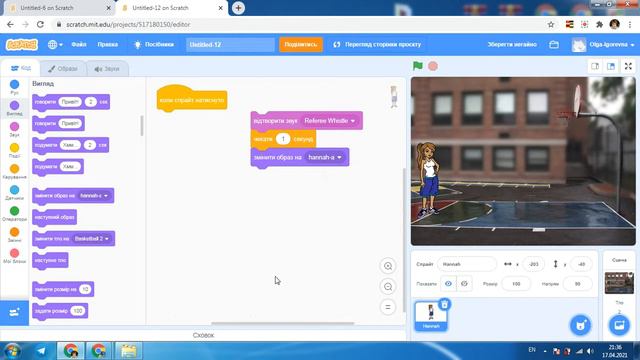Select the Hannah sprite thumbnail
This screenshot has width=640, height=360.
tap(431, 316)
